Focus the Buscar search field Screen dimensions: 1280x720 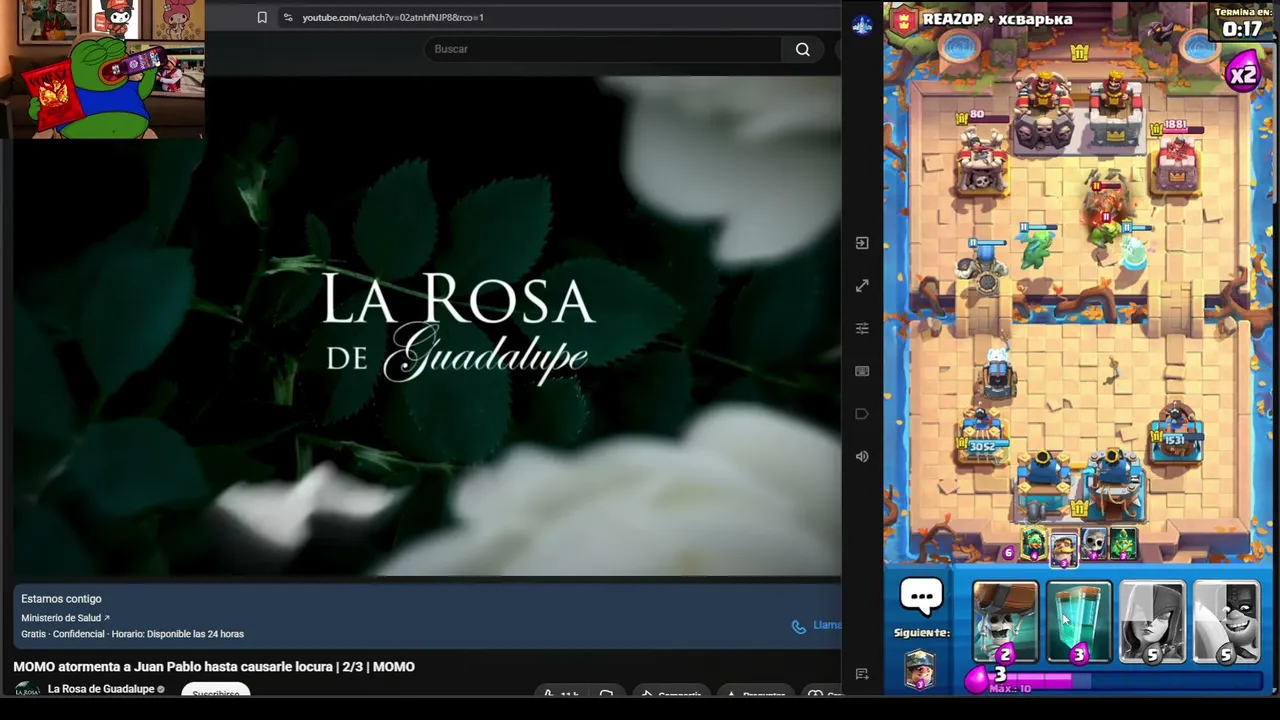tap(603, 49)
